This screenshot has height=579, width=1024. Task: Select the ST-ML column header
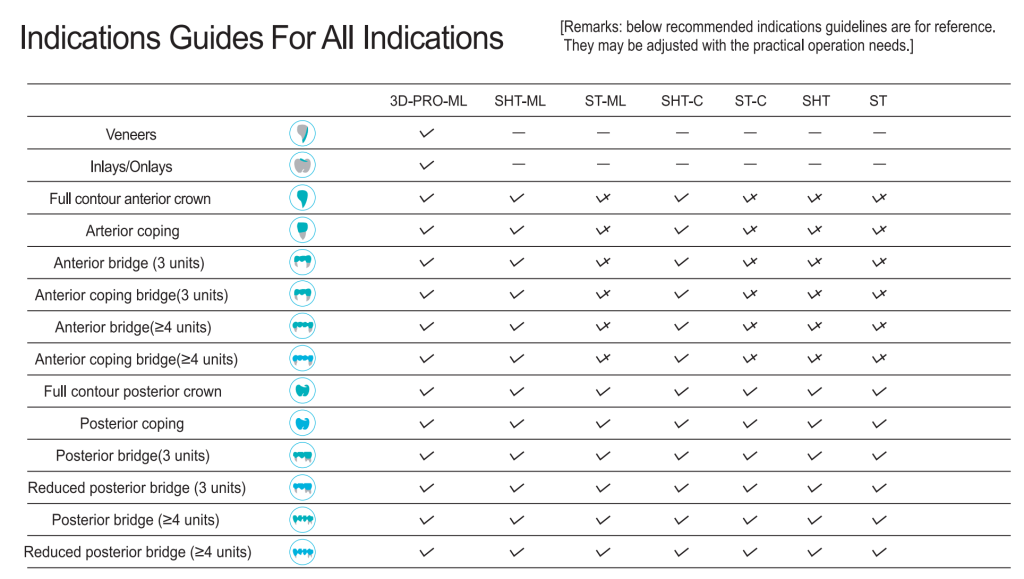click(605, 101)
